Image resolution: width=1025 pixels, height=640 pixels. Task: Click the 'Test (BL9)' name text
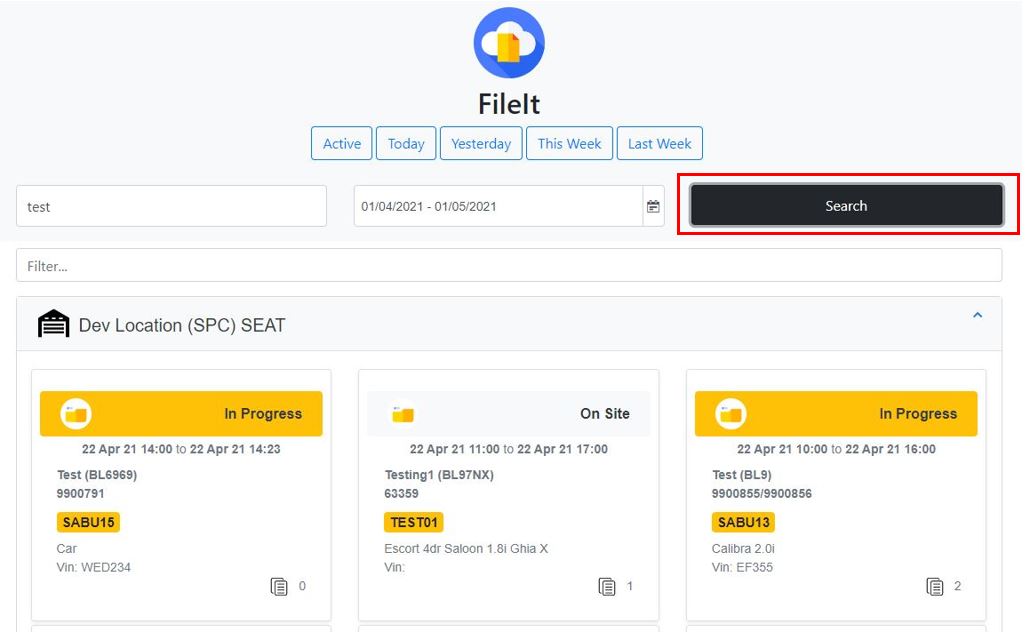742,475
